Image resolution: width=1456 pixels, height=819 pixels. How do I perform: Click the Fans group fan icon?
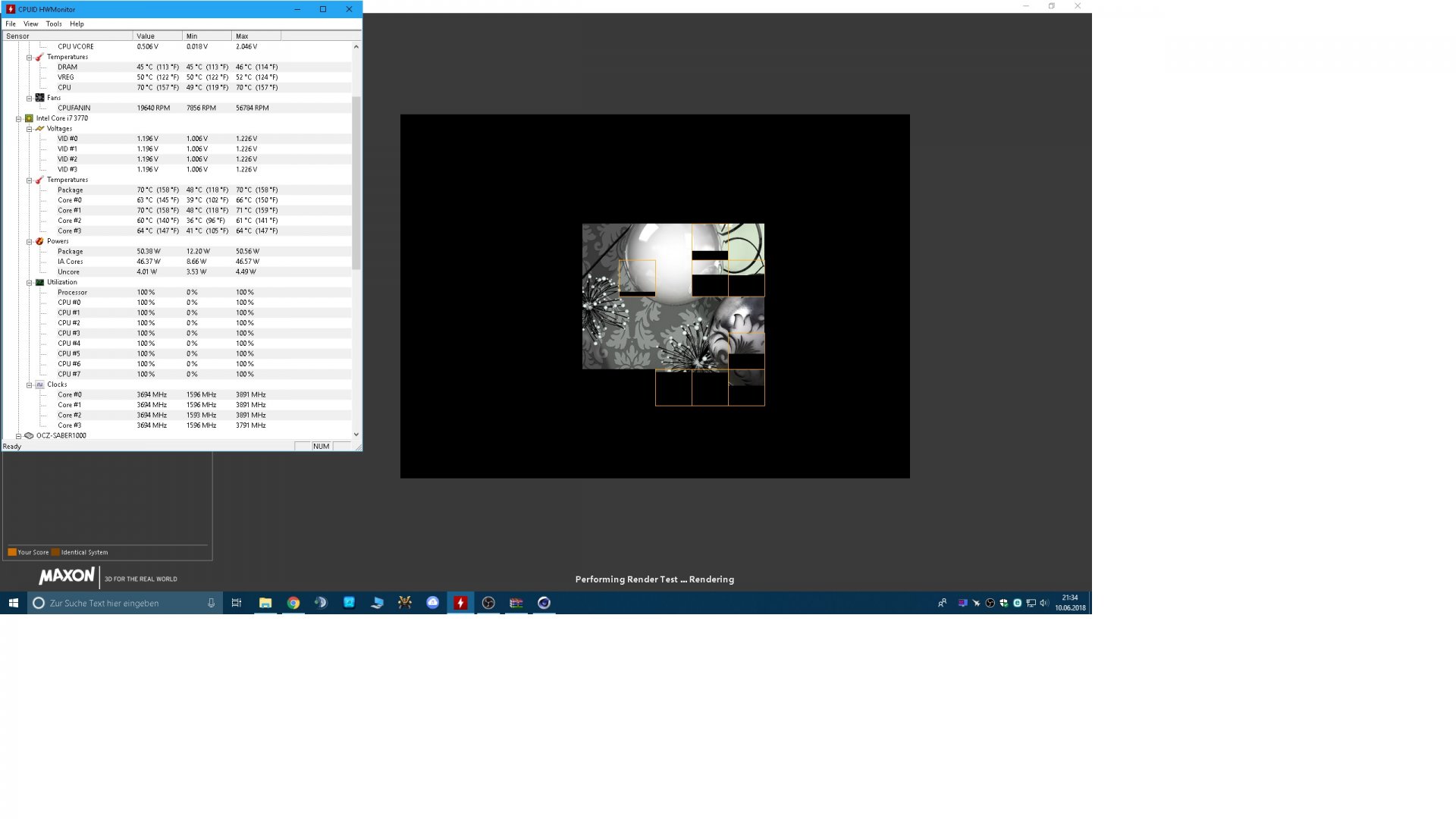39,98
